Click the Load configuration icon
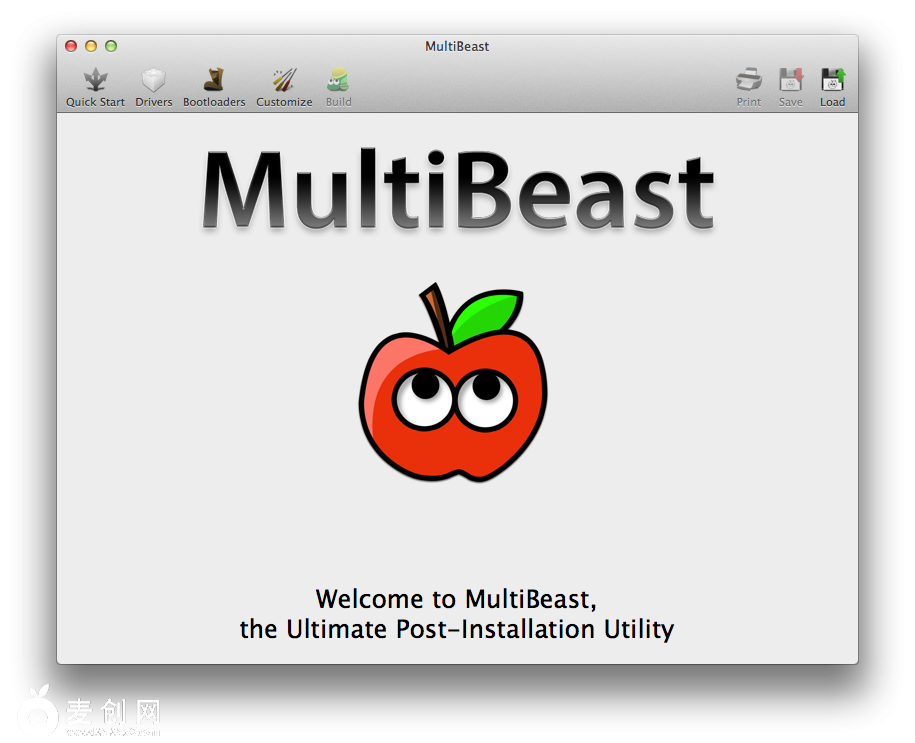 832,85
